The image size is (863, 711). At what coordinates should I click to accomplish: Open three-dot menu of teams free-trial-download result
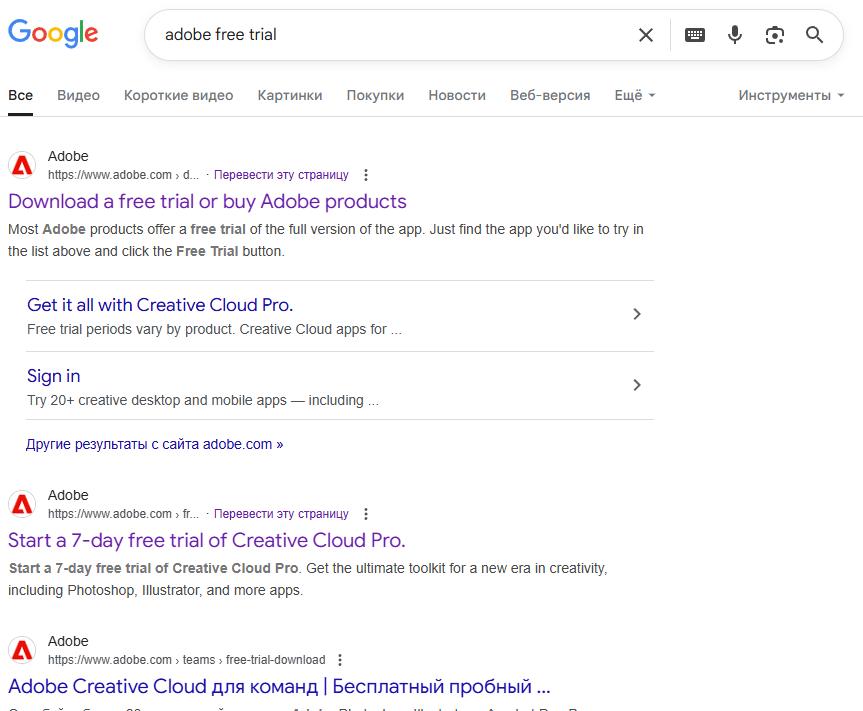pos(340,660)
